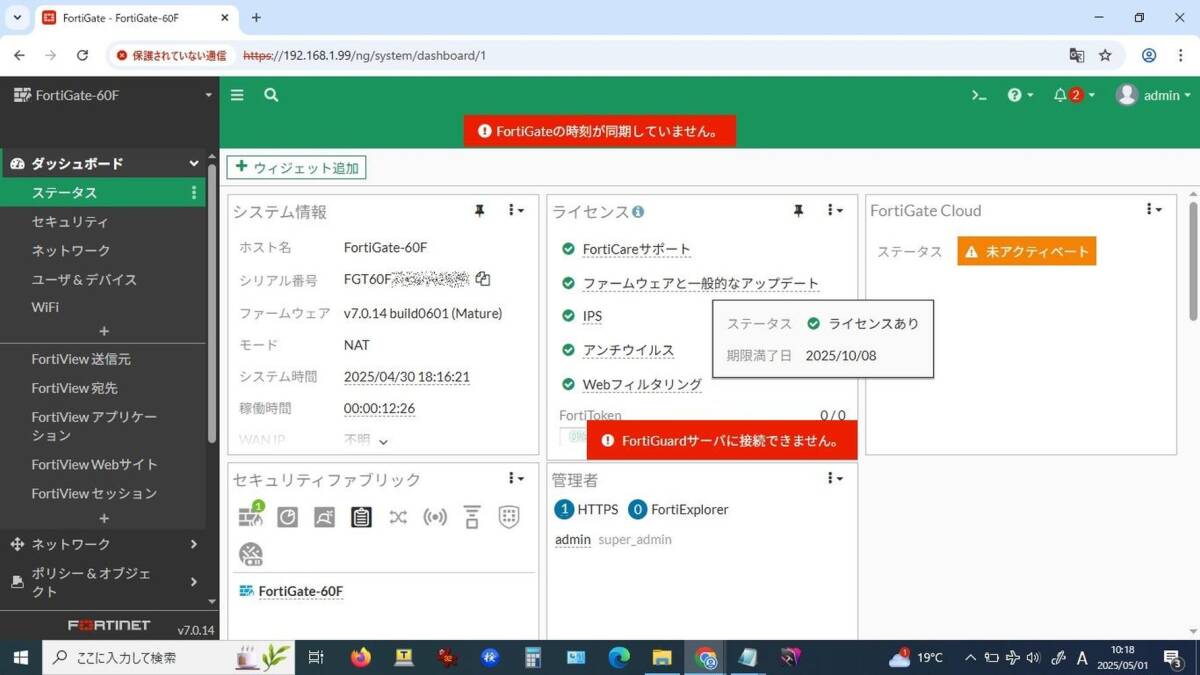Click the ライセンス info icon
Viewport: 1200px width, 675px height.
(638, 212)
